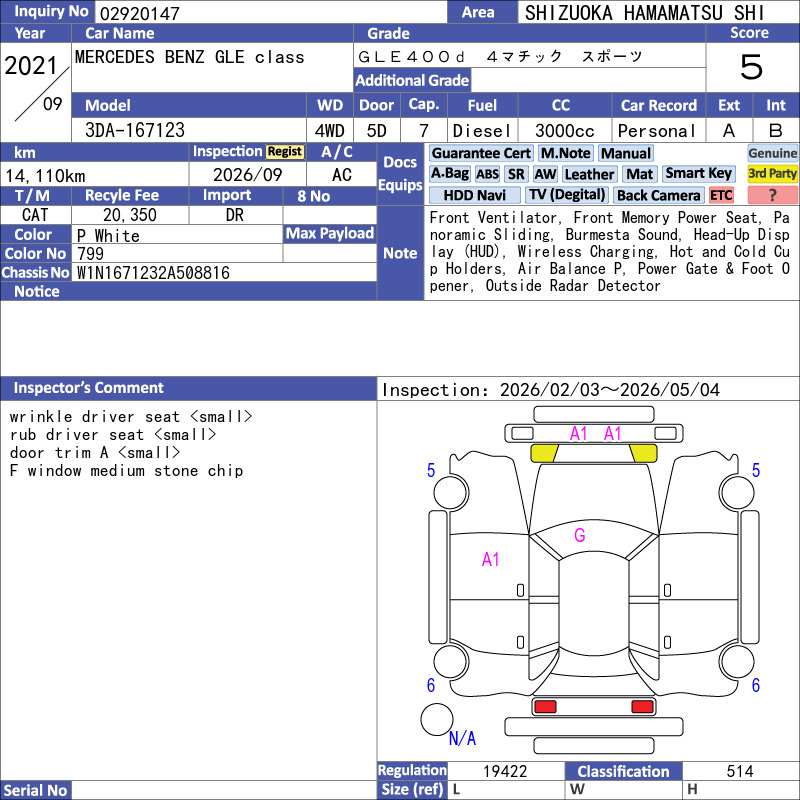Viewport: 800px width, 800px height.
Task: Toggle the yellow 3rd Party tag
Action: (x=773, y=174)
